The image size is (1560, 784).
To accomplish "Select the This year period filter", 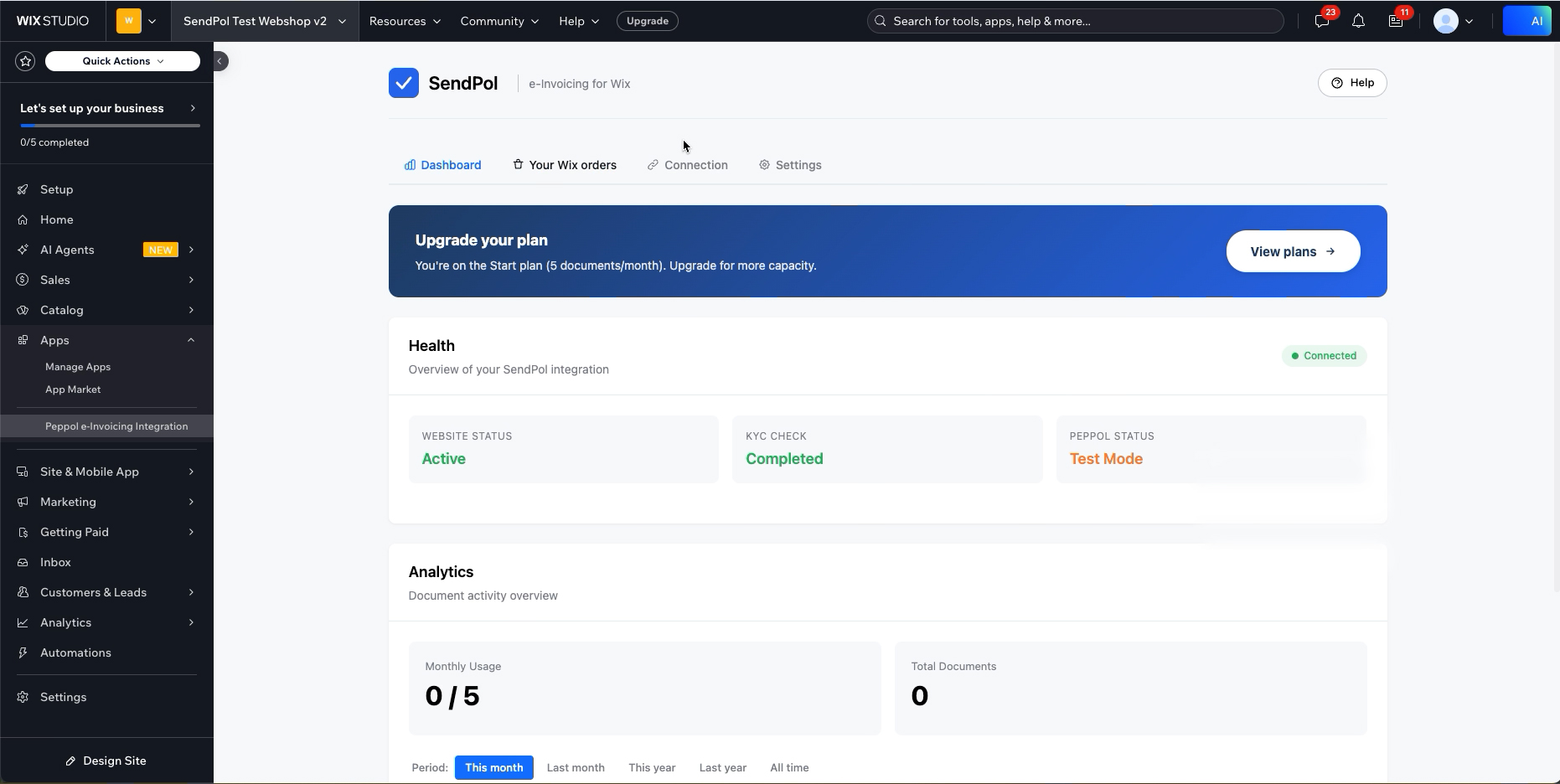I will (x=652, y=767).
